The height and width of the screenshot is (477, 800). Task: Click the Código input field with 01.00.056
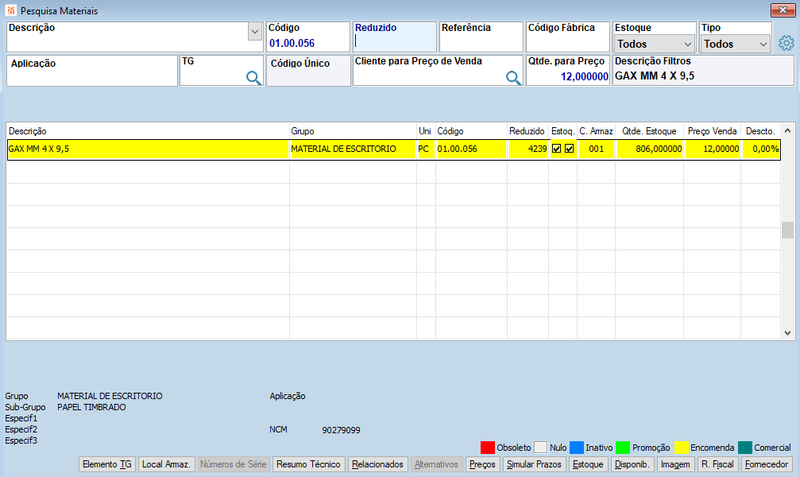[308, 37]
